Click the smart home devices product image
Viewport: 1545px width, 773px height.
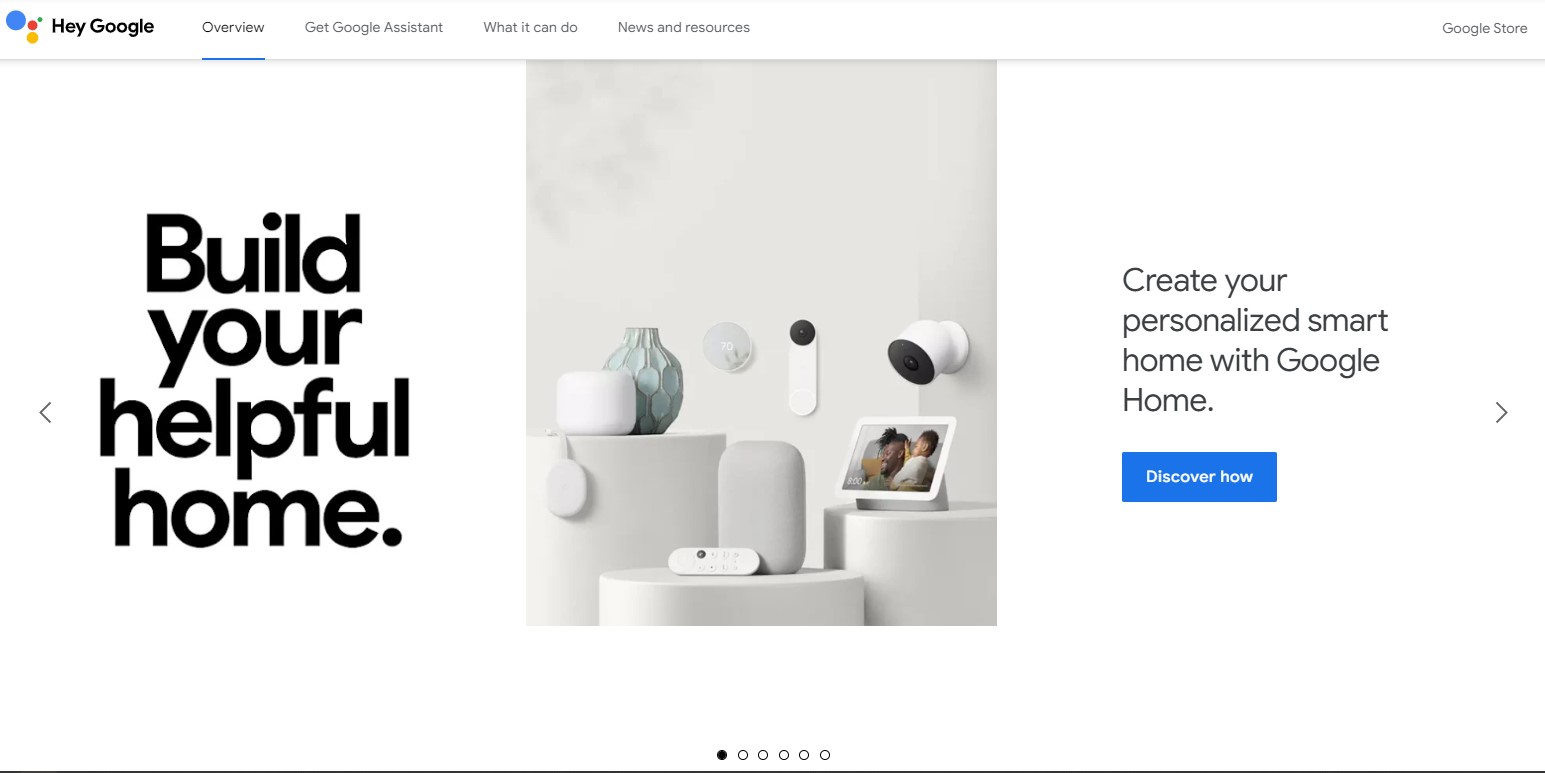coord(761,343)
